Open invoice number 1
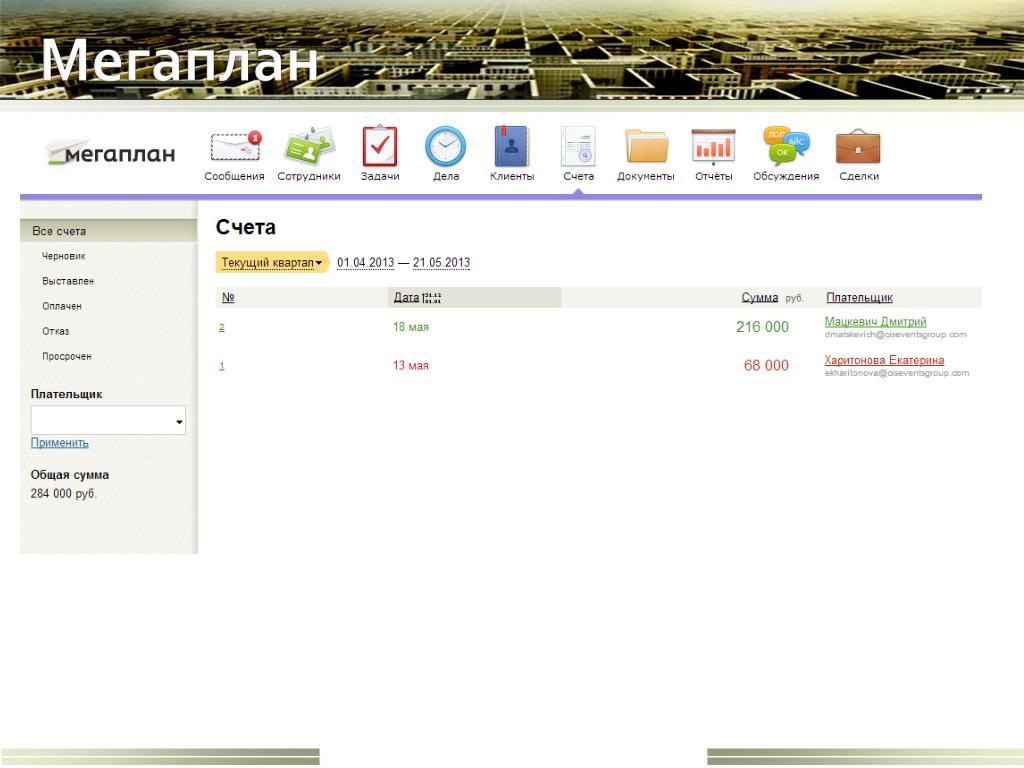Screen dimensions: 1024x768 (x=221, y=366)
